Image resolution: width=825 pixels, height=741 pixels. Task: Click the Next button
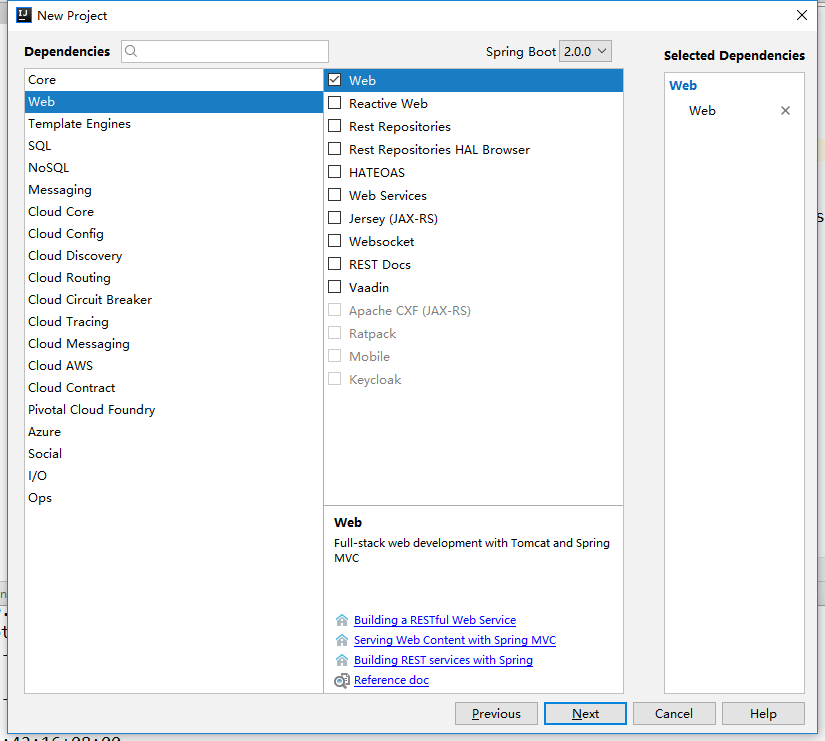[x=585, y=714]
